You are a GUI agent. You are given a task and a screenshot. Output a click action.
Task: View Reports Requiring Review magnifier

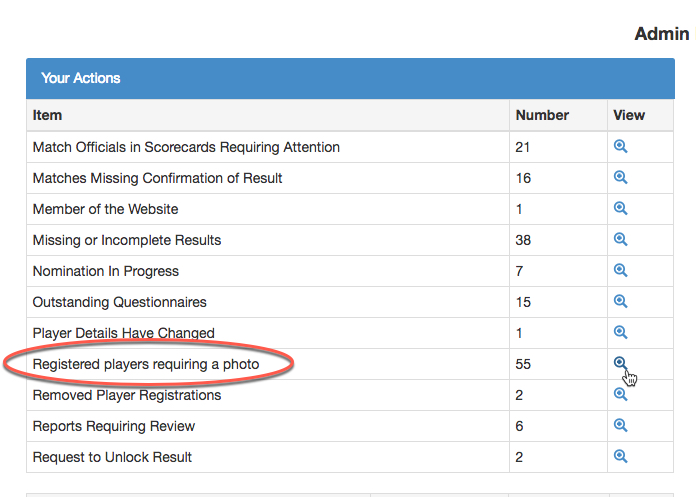(620, 425)
